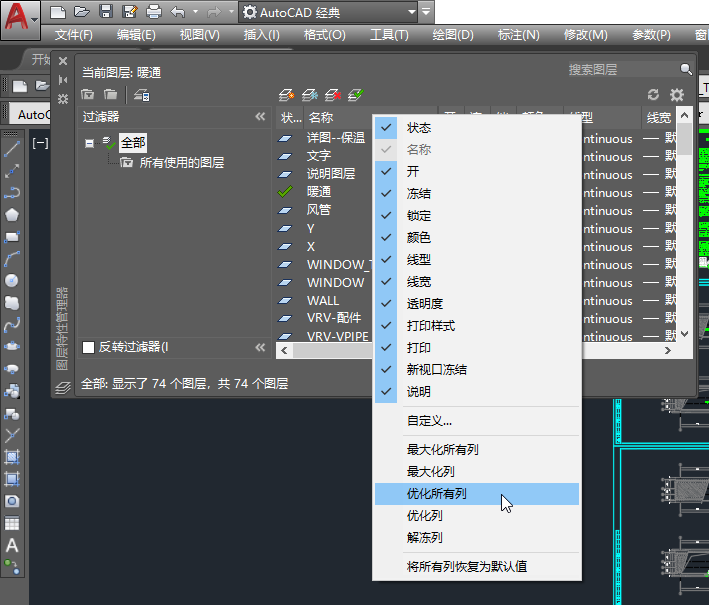Click in the 搜索图层 search field
The height and width of the screenshot is (605, 709).
622,69
